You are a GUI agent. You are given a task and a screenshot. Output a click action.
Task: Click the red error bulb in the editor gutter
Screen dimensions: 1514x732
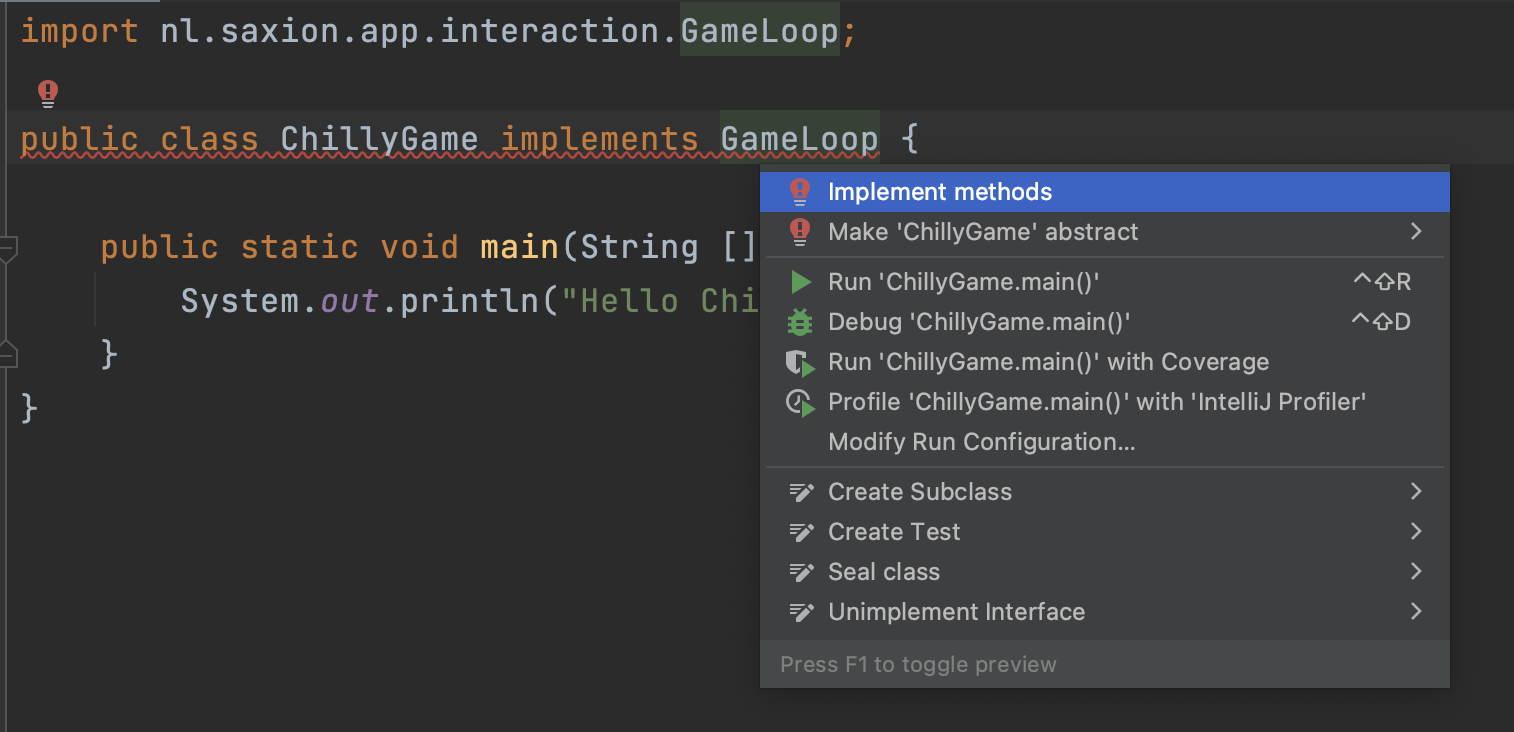47,94
